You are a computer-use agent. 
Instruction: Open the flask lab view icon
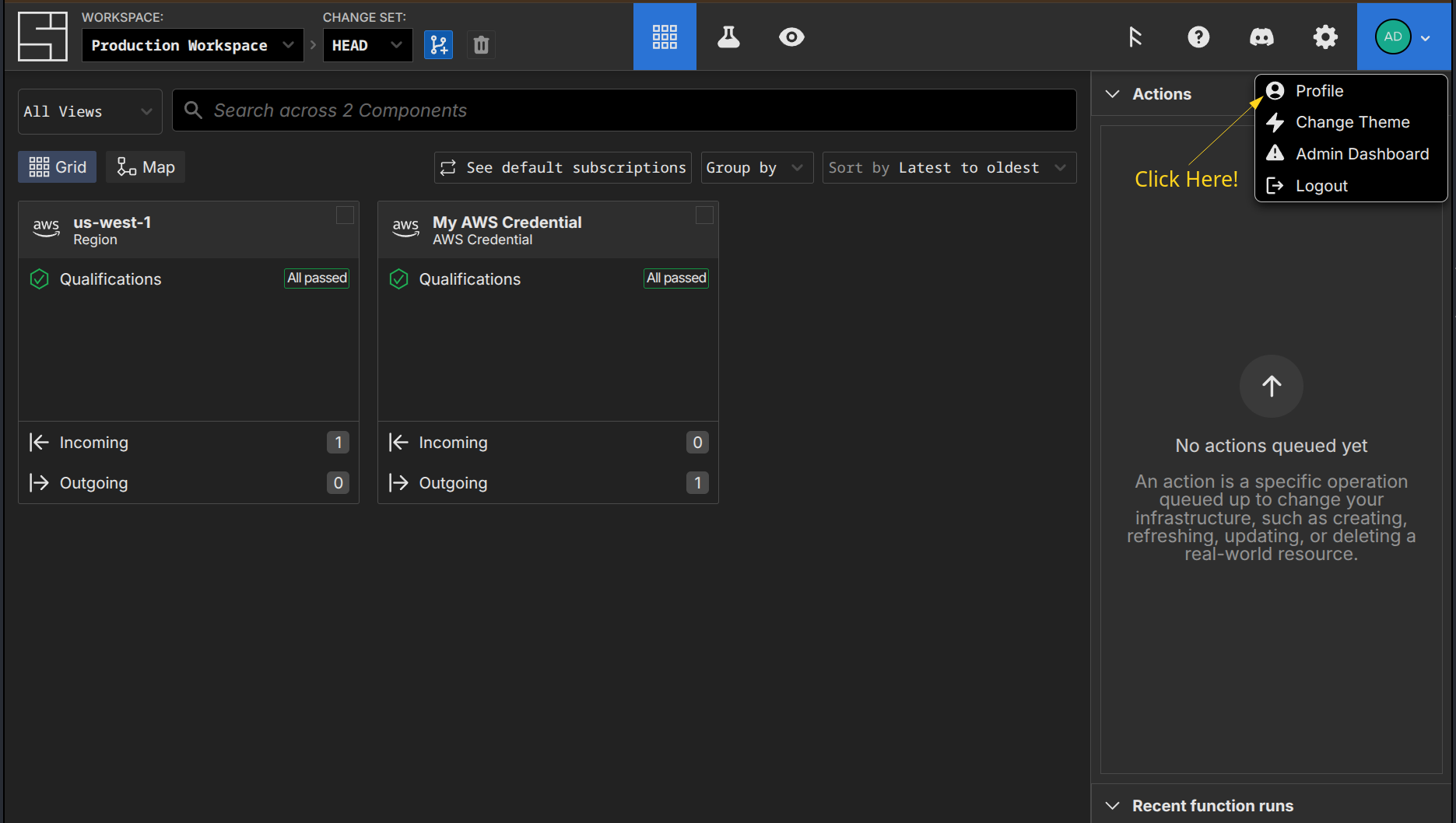pyautogui.click(x=728, y=37)
